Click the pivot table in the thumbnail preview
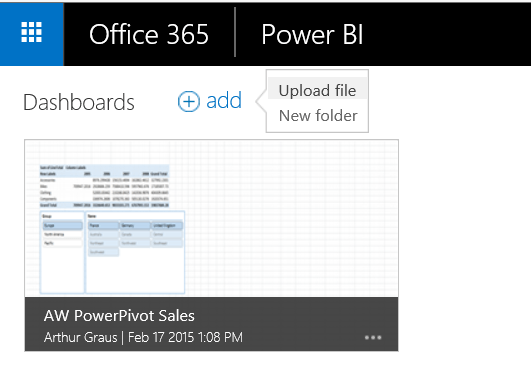The image size is (531, 372). click(x=104, y=186)
